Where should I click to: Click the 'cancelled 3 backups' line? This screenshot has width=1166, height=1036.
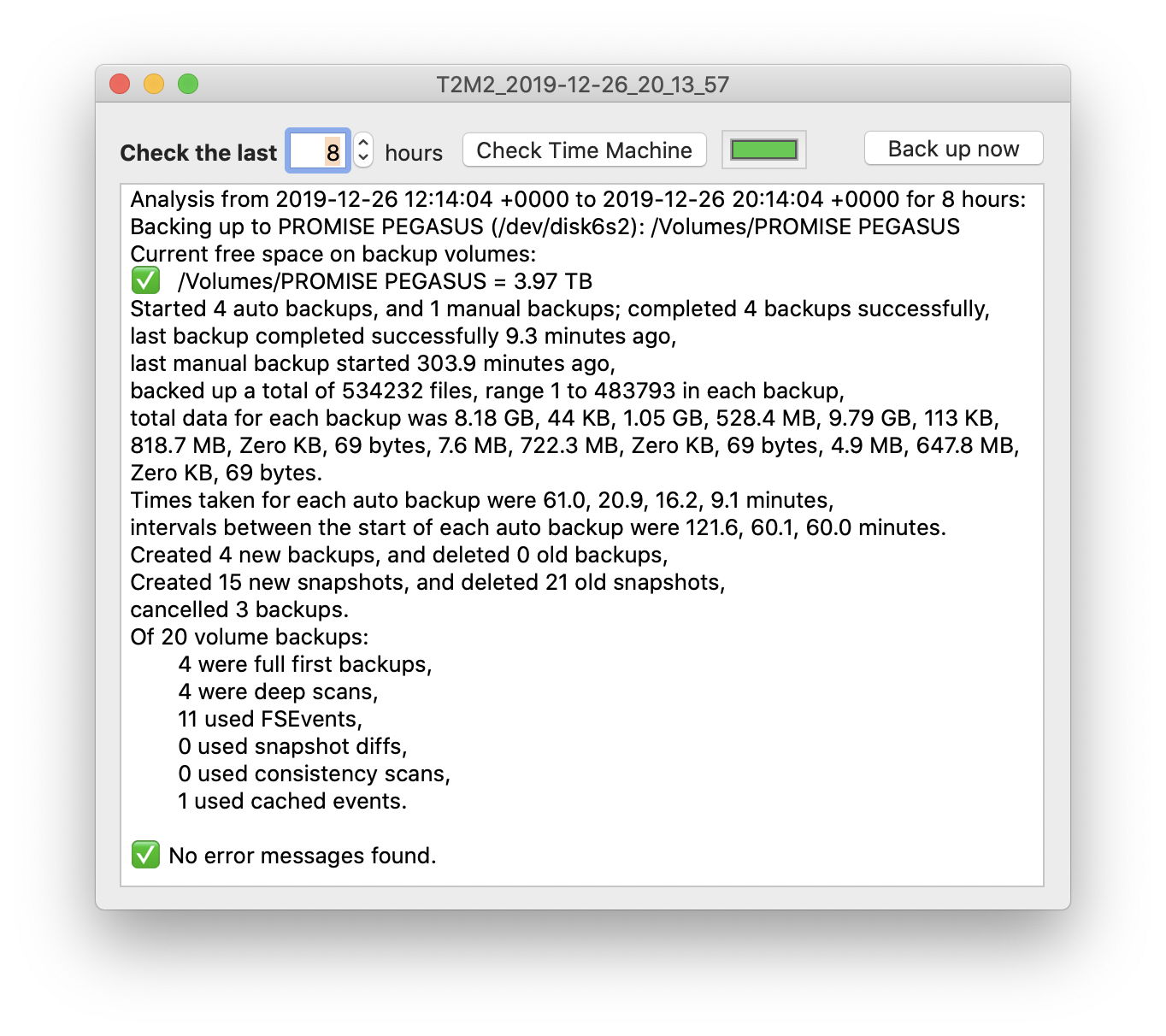pos(239,609)
